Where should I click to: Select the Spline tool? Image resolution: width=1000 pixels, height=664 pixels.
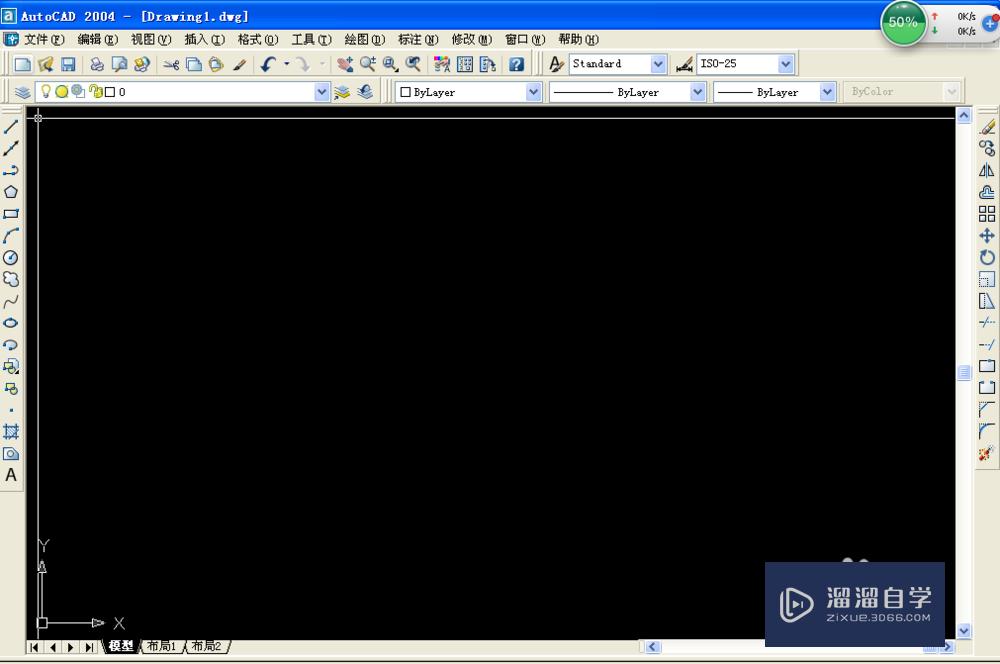[x=12, y=300]
